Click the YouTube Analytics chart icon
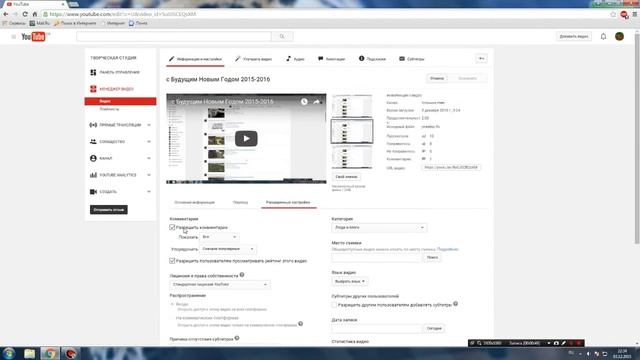The height and width of the screenshot is (360, 640). [93, 175]
